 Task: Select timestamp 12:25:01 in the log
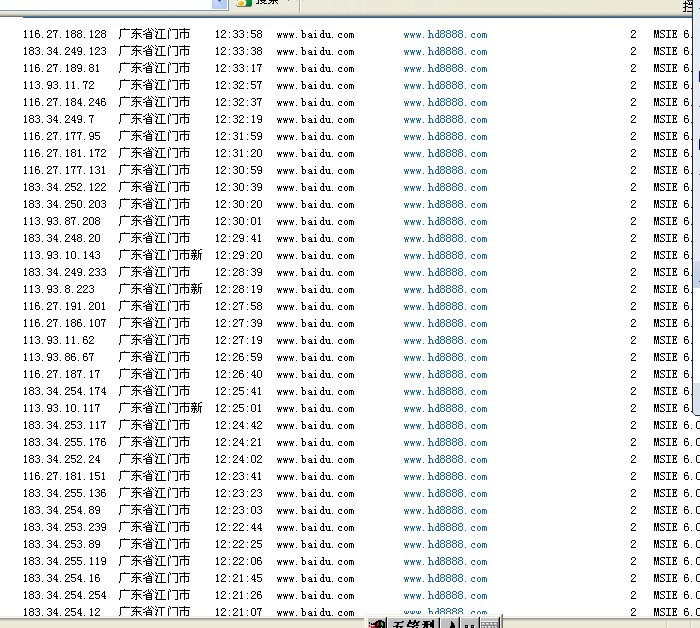coord(239,408)
